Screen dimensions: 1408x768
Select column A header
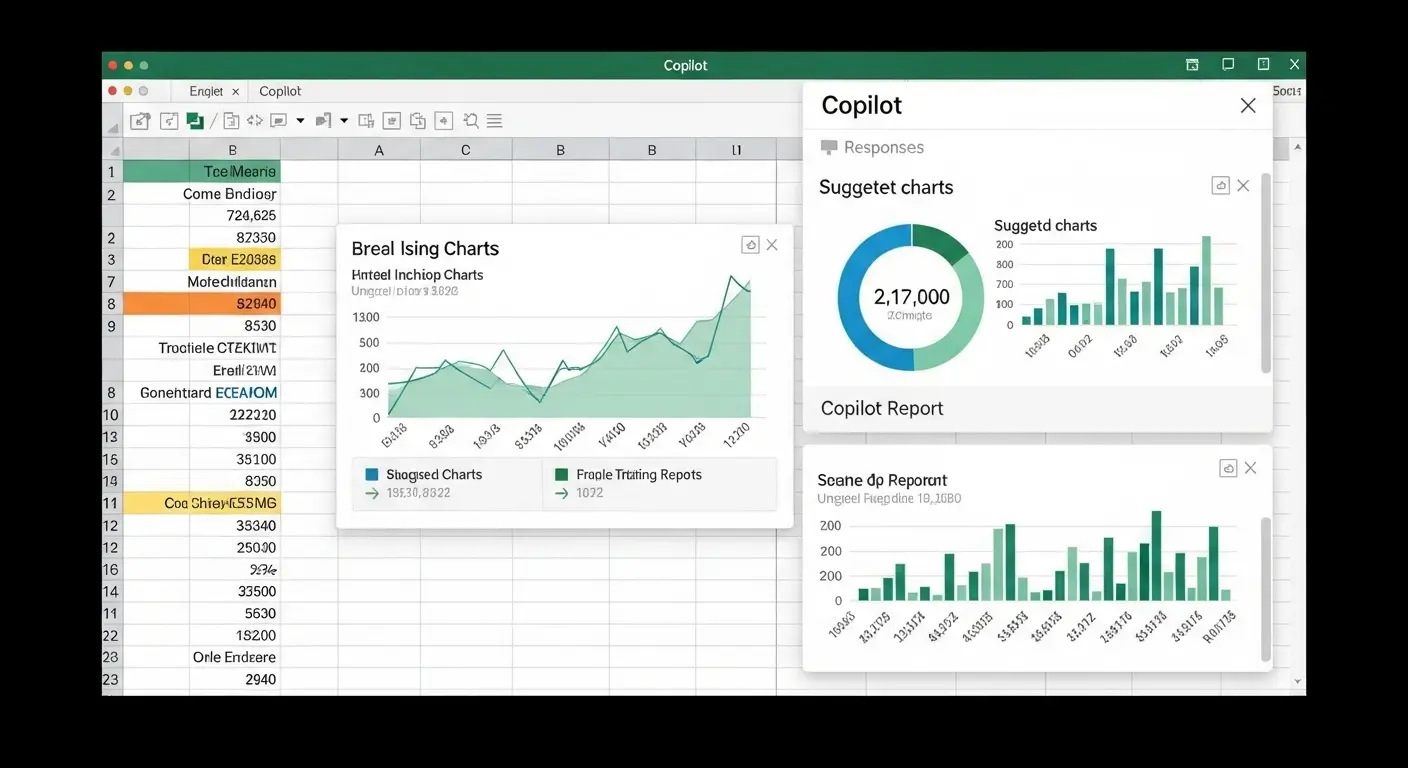pyautogui.click(x=379, y=150)
